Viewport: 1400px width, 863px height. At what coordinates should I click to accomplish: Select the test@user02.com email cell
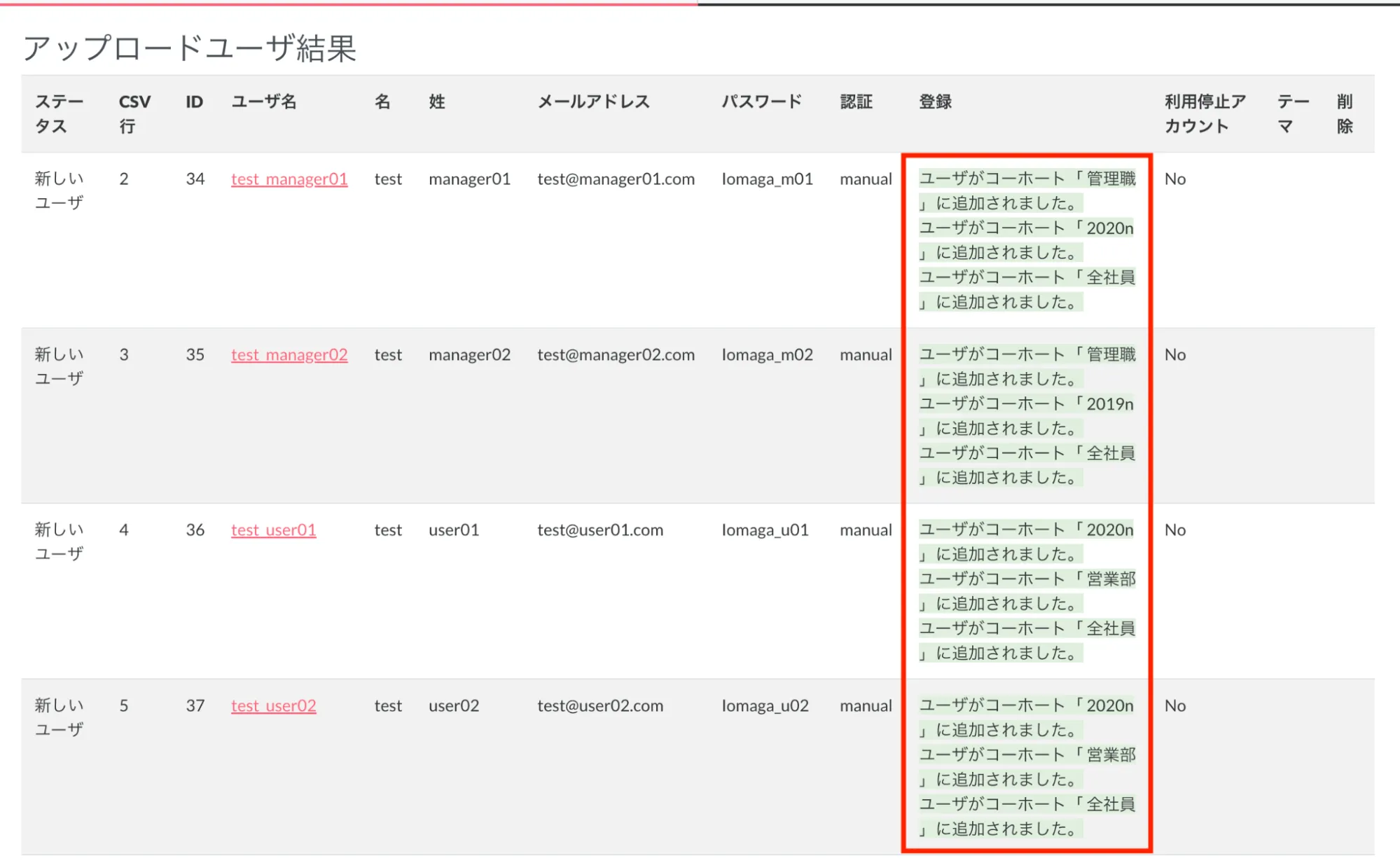[x=600, y=706]
